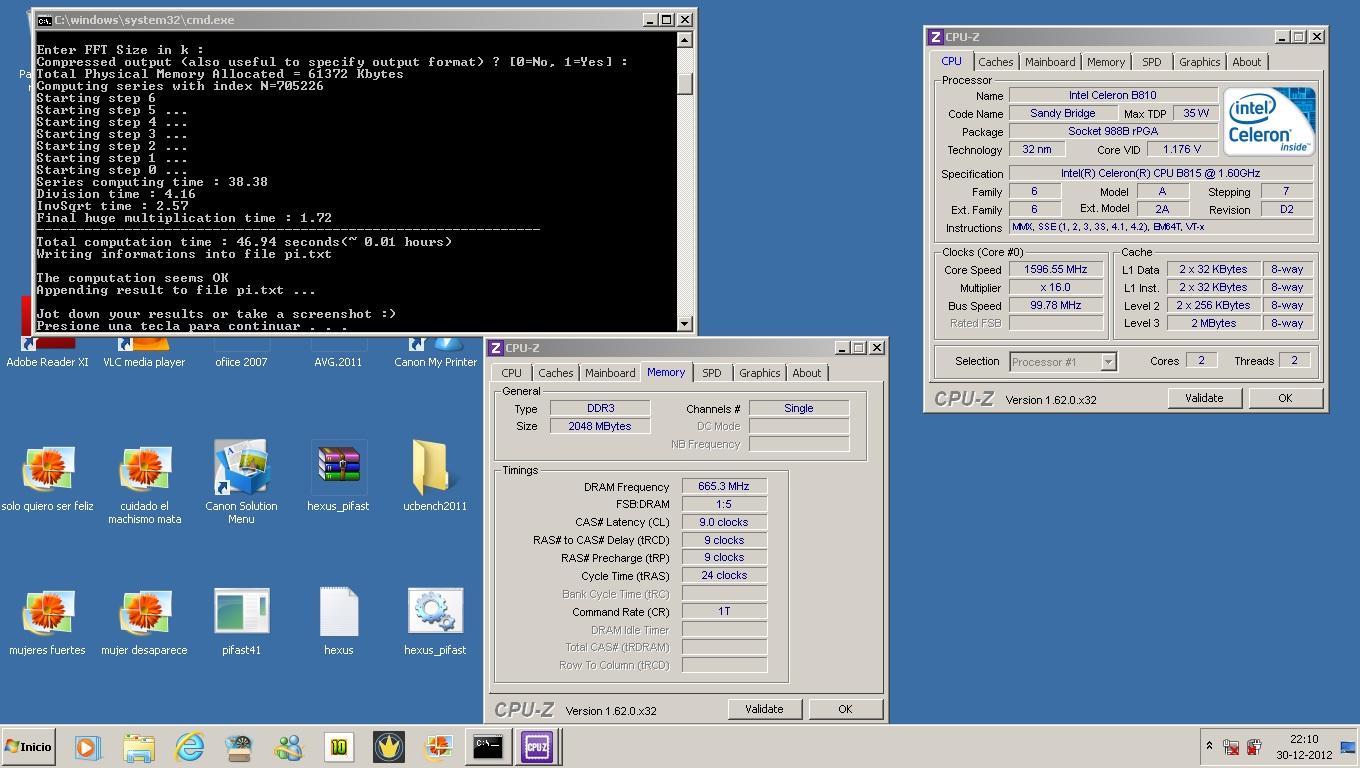Open the 'solo quiero ser feliz' desktop file
1360x768 pixels.
[47, 478]
